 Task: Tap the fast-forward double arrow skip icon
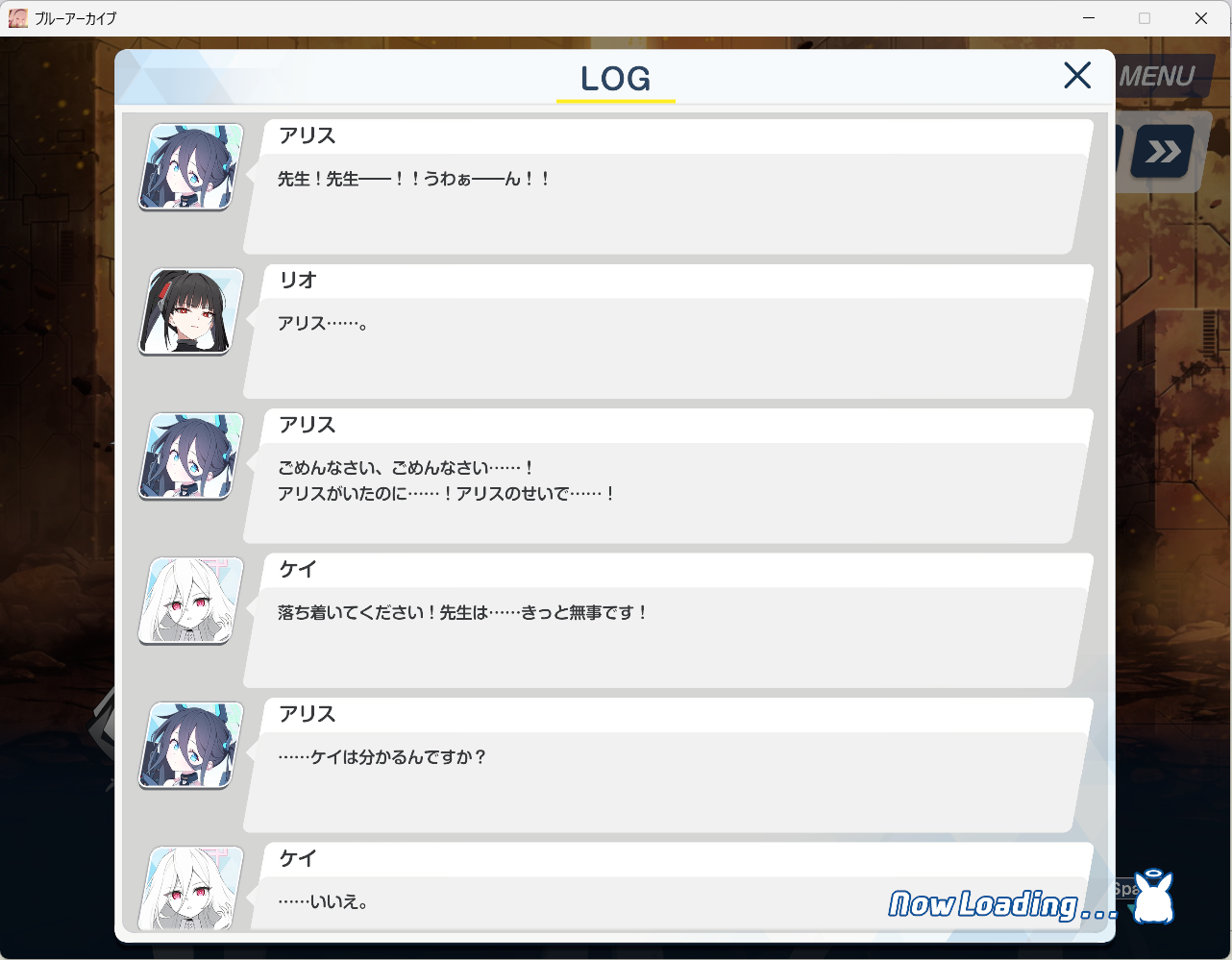[x=1163, y=152]
